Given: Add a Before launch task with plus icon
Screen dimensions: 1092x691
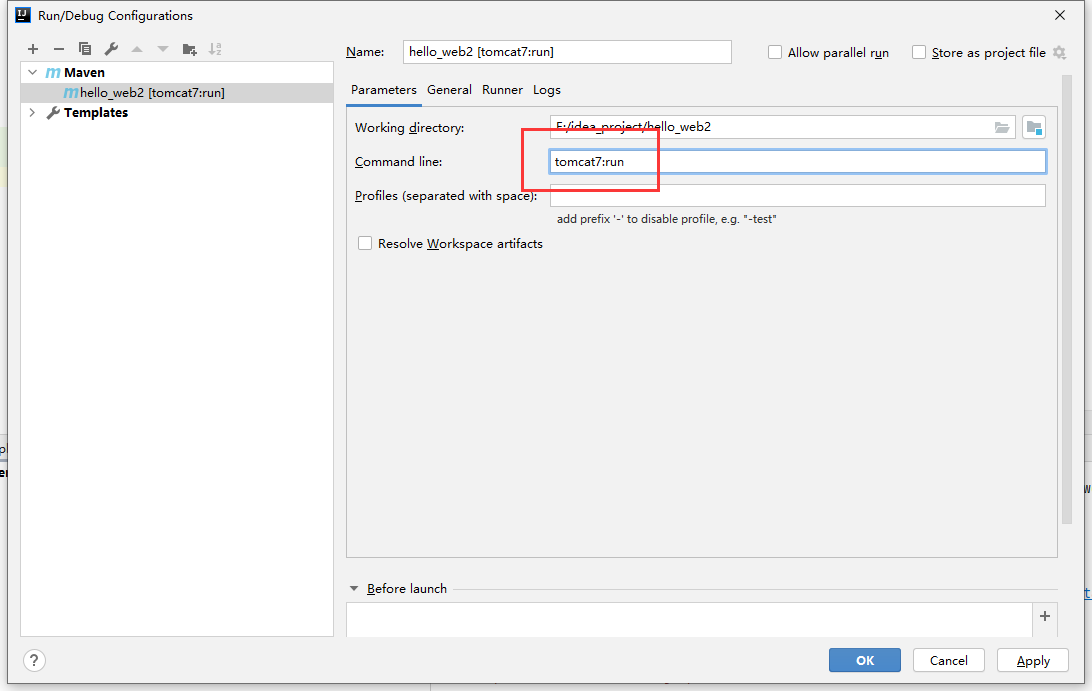Looking at the screenshot, I should tap(1045, 616).
